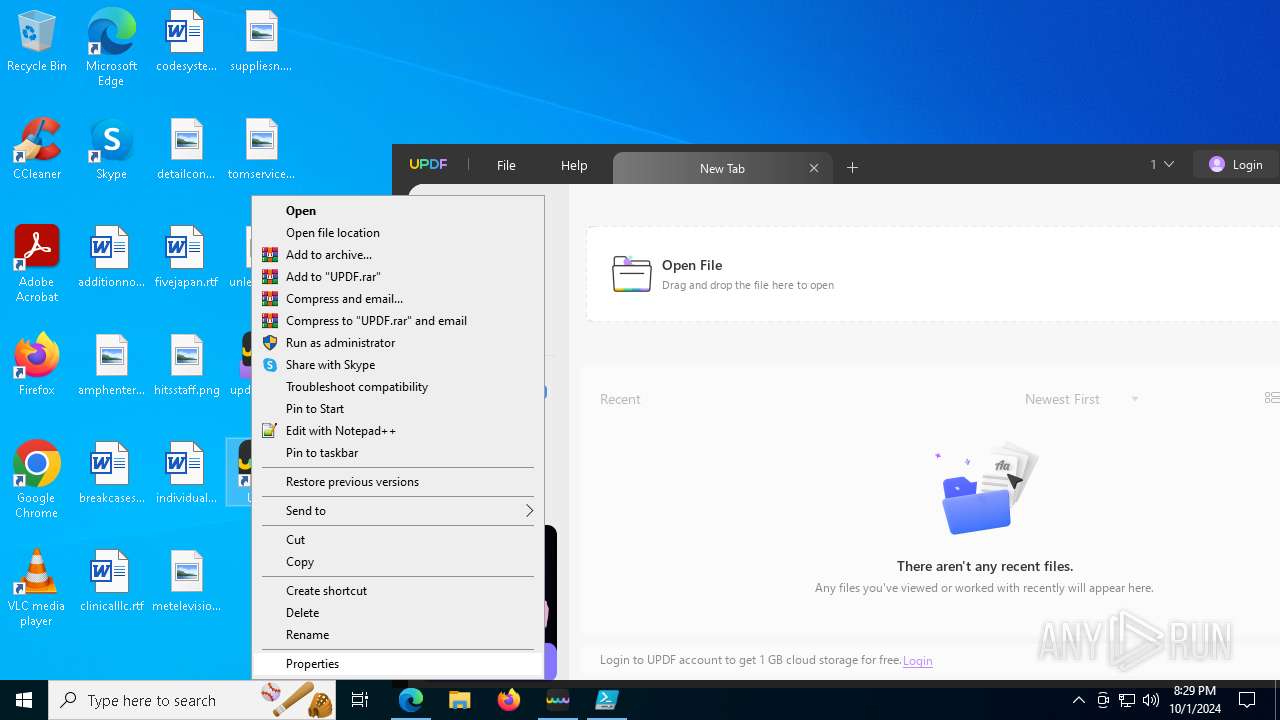Open File Explorer from the taskbar
Viewport: 1280px width, 720px height.
click(x=460, y=700)
